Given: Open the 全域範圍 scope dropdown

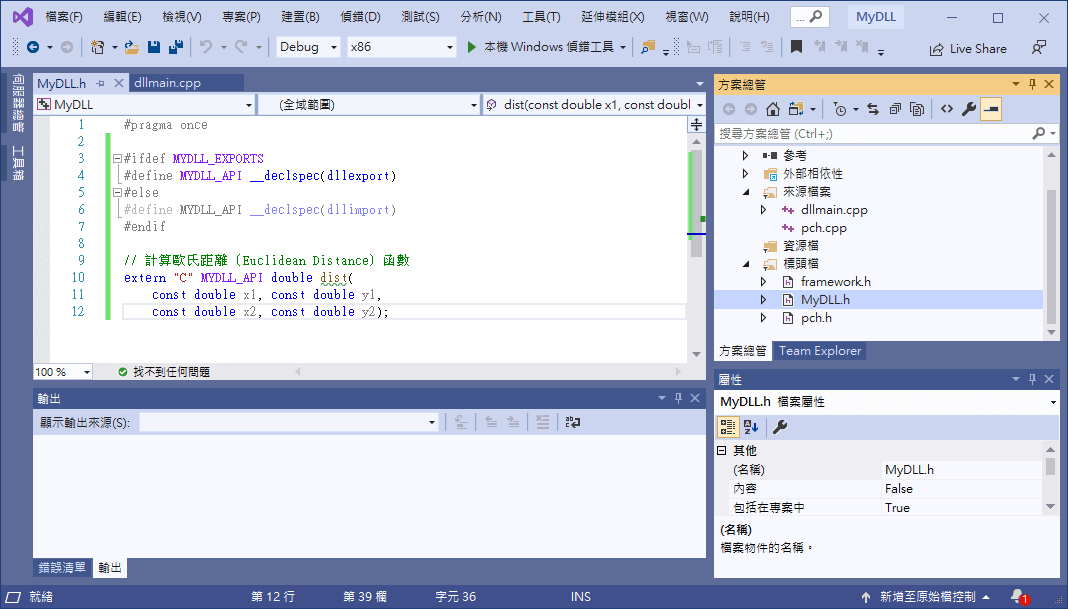Looking at the screenshot, I should tap(473, 105).
